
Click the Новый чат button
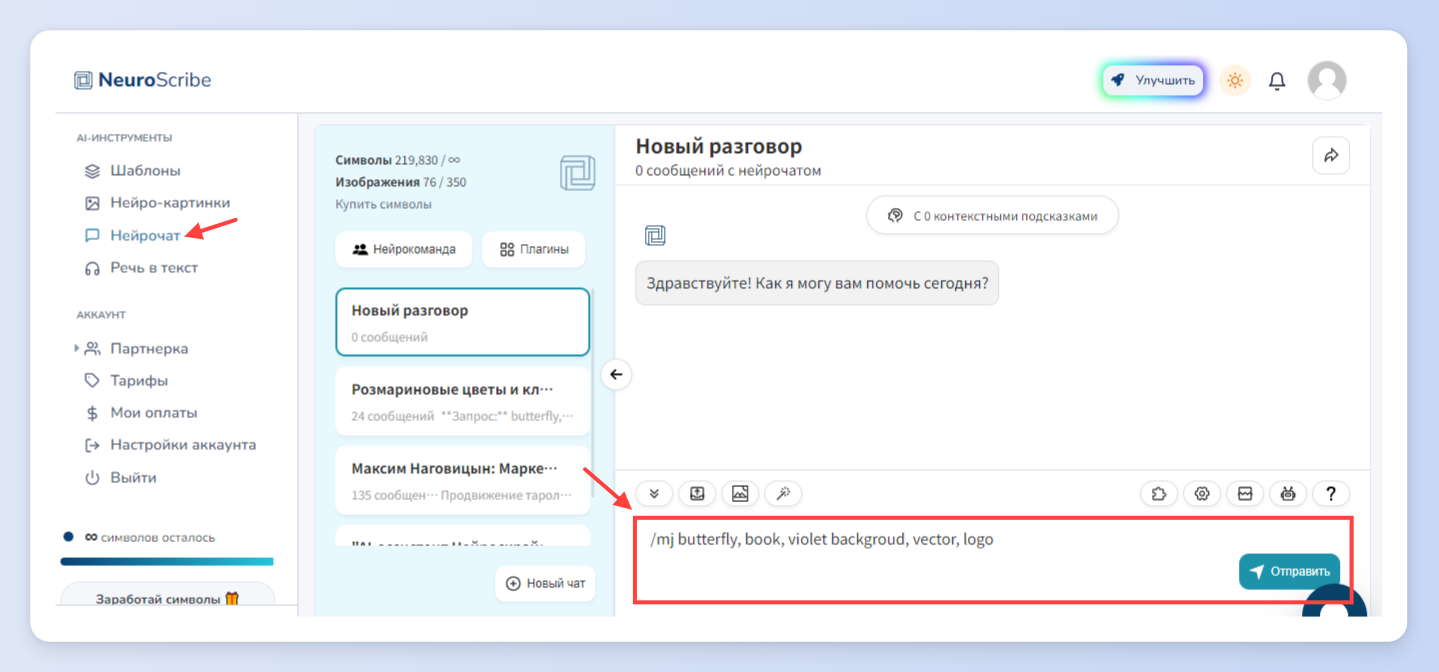(545, 583)
